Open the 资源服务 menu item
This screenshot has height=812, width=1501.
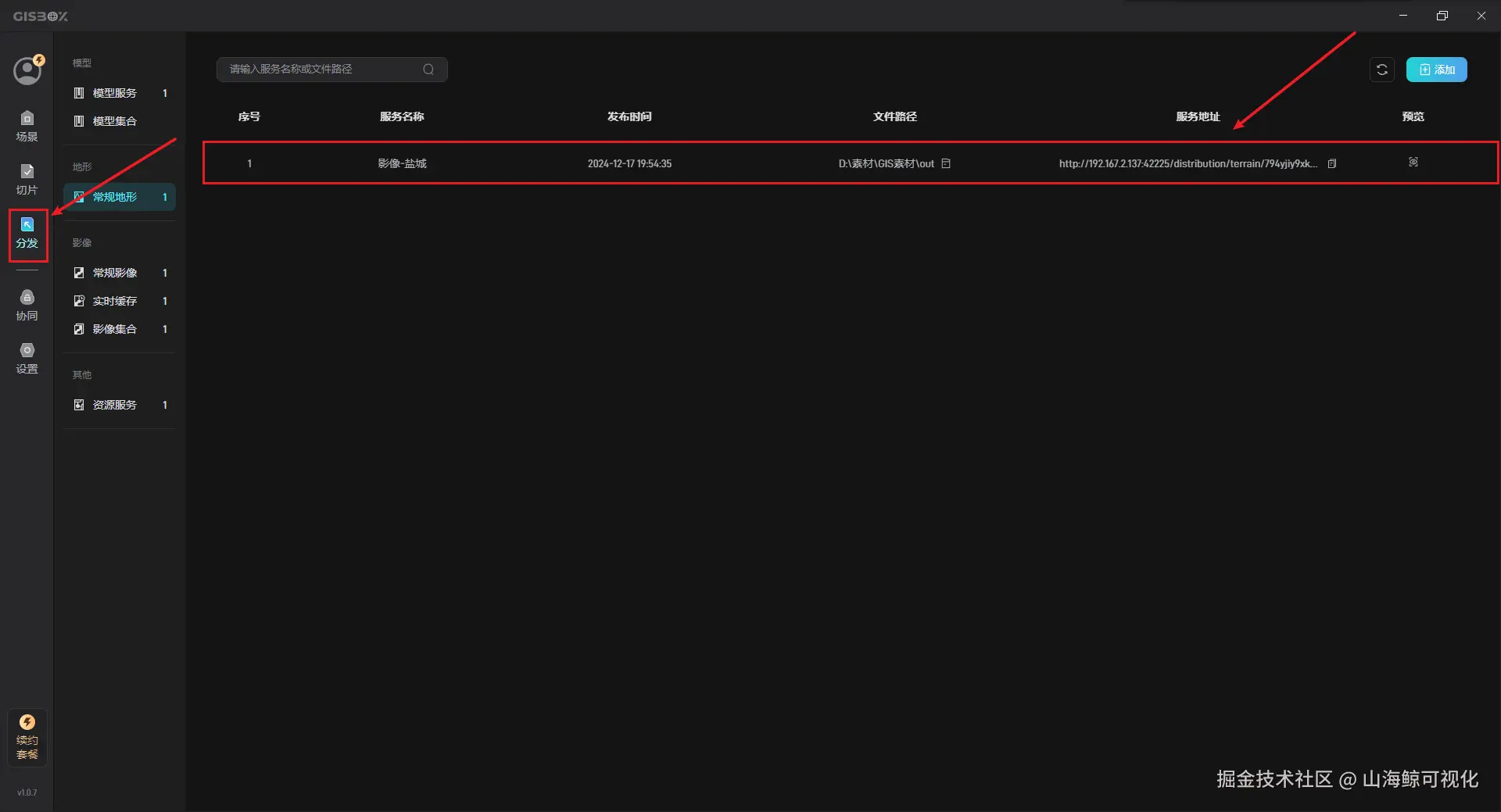coord(120,405)
